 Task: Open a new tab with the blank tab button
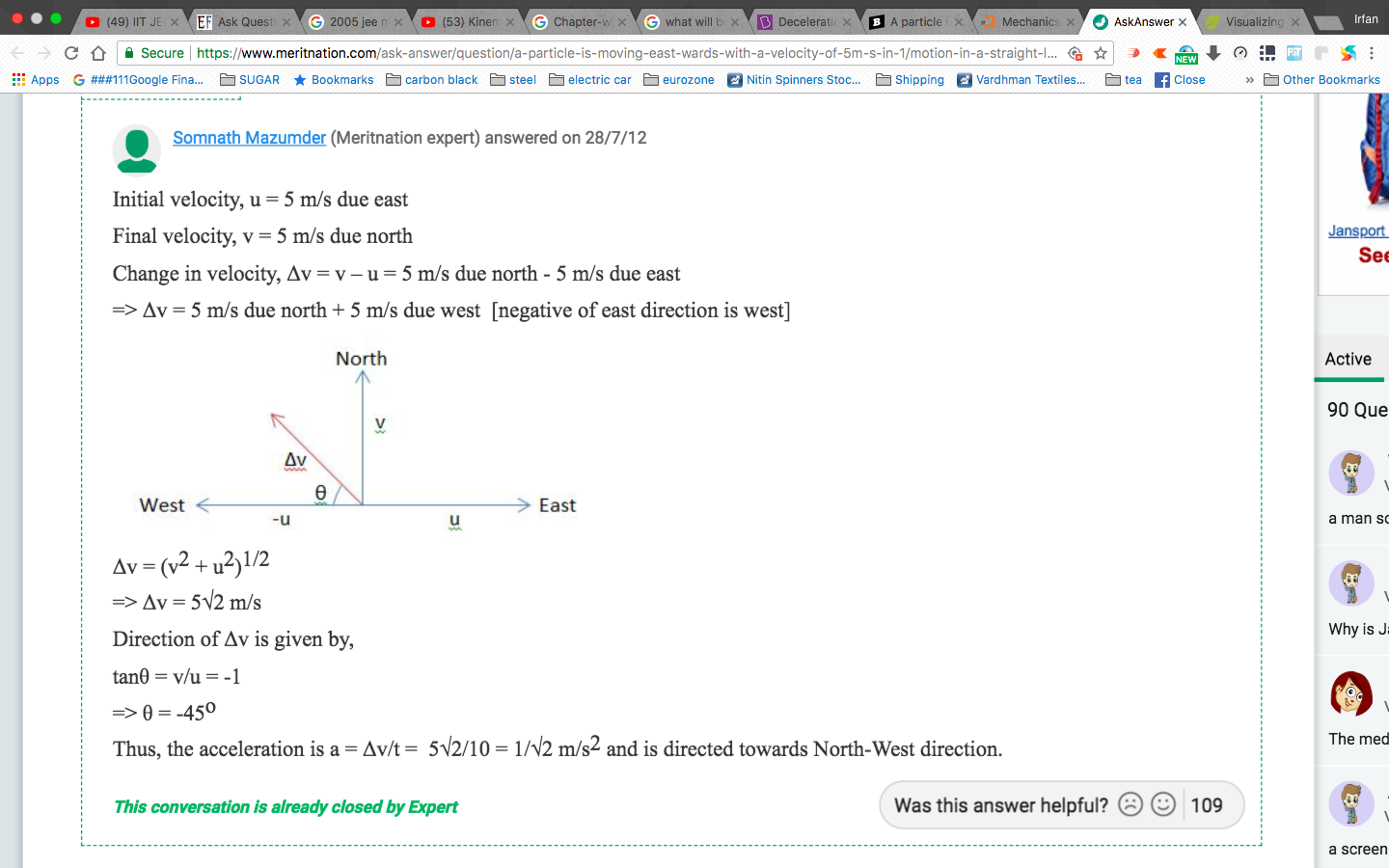[1328, 21]
